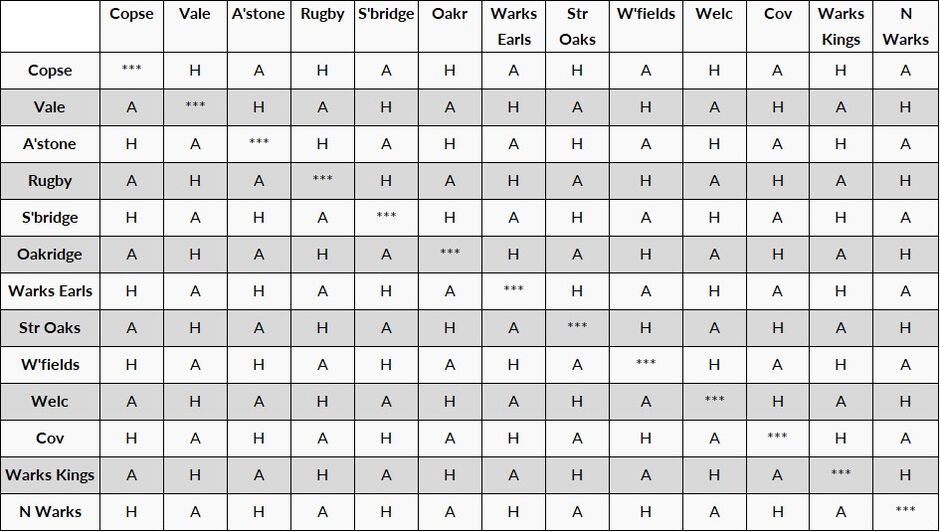The image size is (940, 532).
Task: Click the N Warks column header
Action: point(905,26)
